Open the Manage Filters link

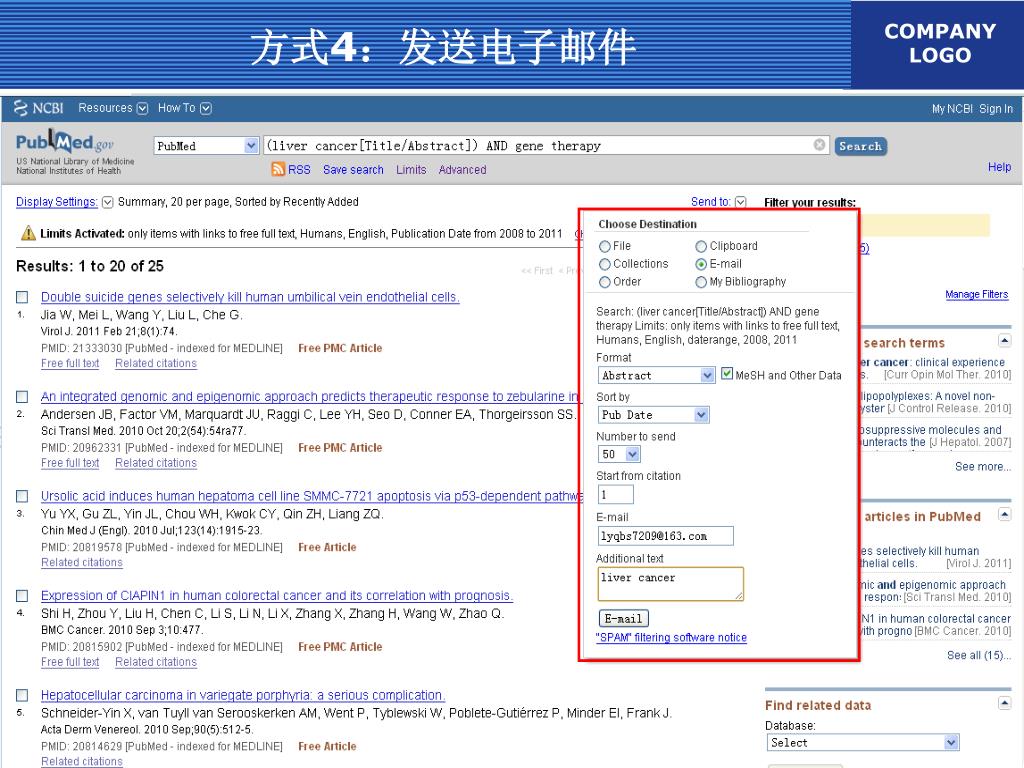click(976, 295)
